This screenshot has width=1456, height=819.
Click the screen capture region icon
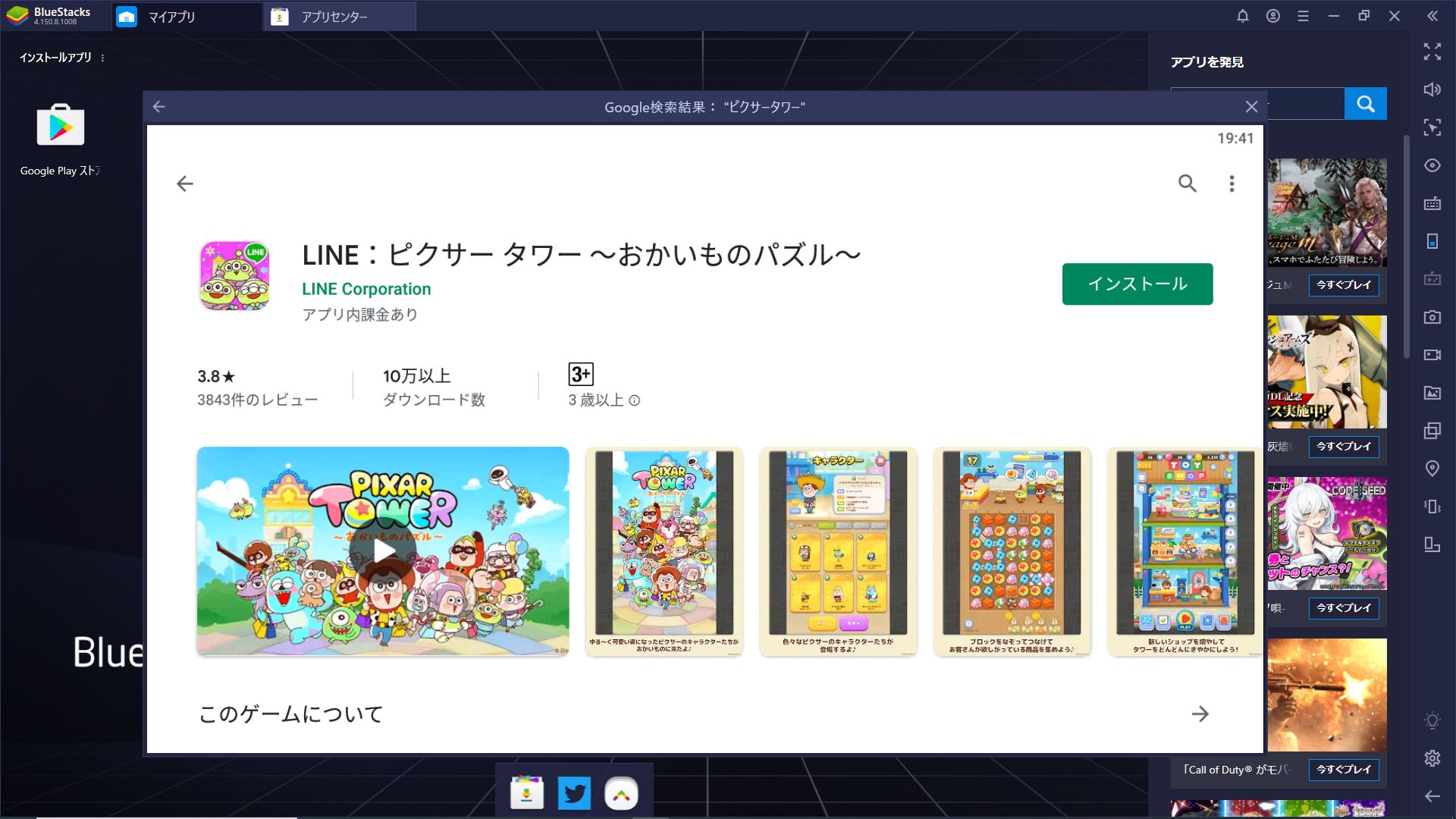(1432, 127)
